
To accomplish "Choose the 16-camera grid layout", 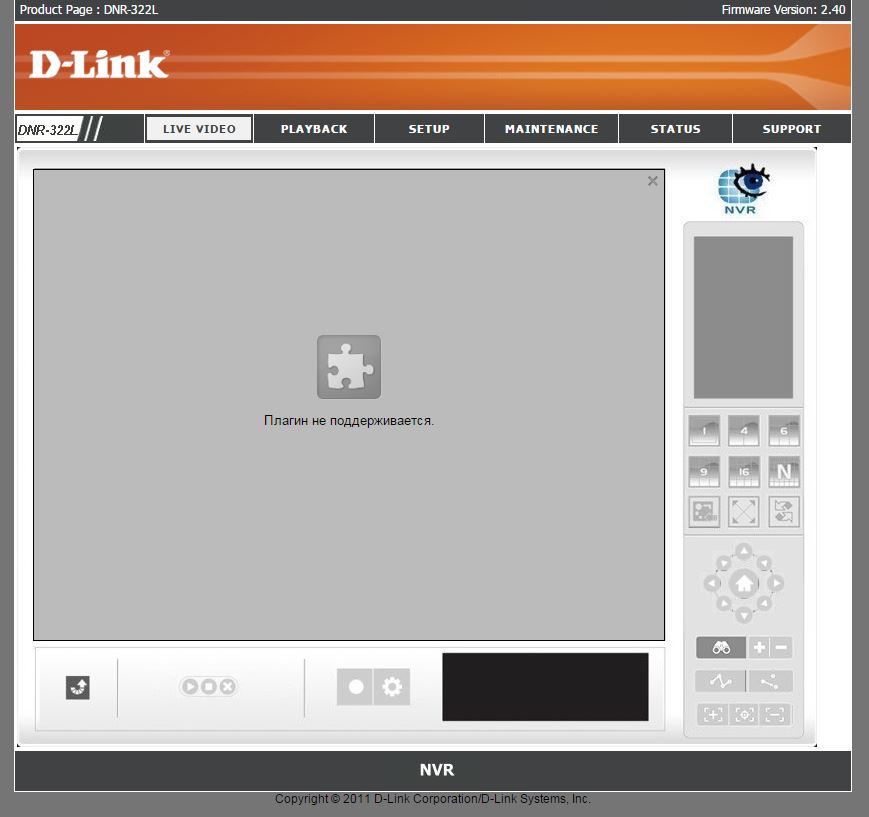I will point(744,472).
